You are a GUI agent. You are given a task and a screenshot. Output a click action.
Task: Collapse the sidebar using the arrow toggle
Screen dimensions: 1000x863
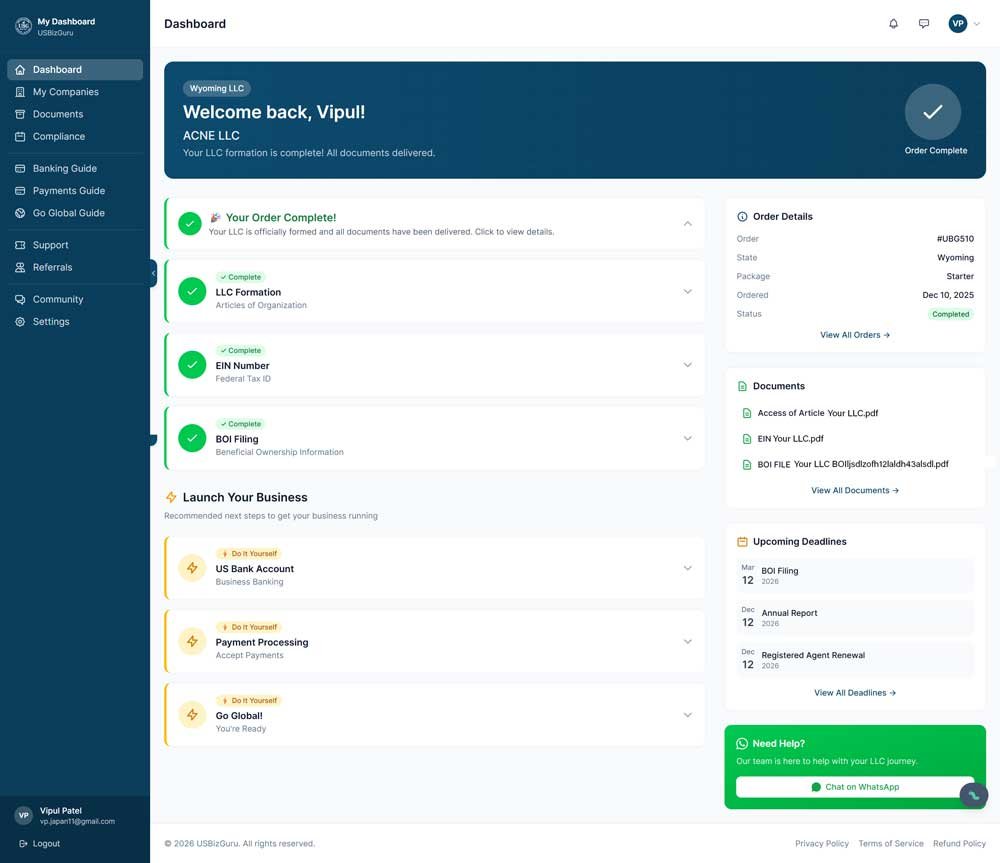point(151,273)
